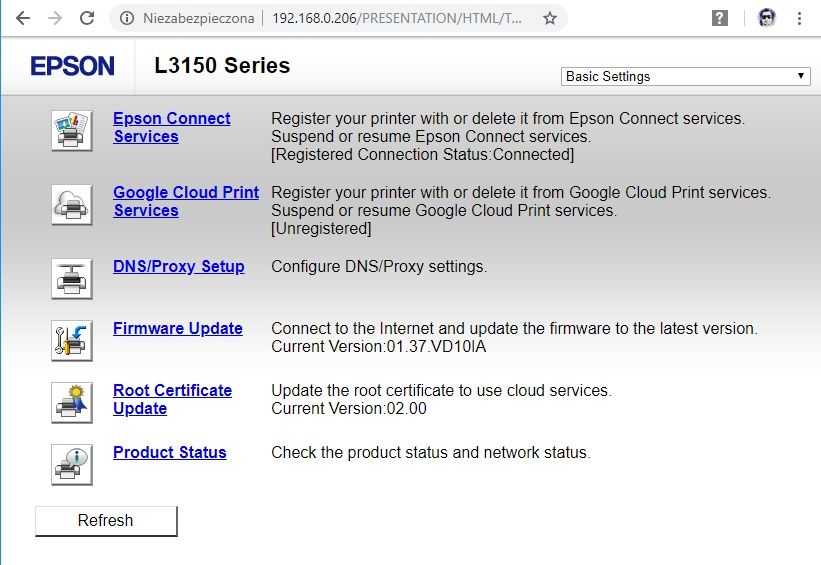821x565 pixels.
Task: Open the Firmware Update link
Action: coord(177,328)
